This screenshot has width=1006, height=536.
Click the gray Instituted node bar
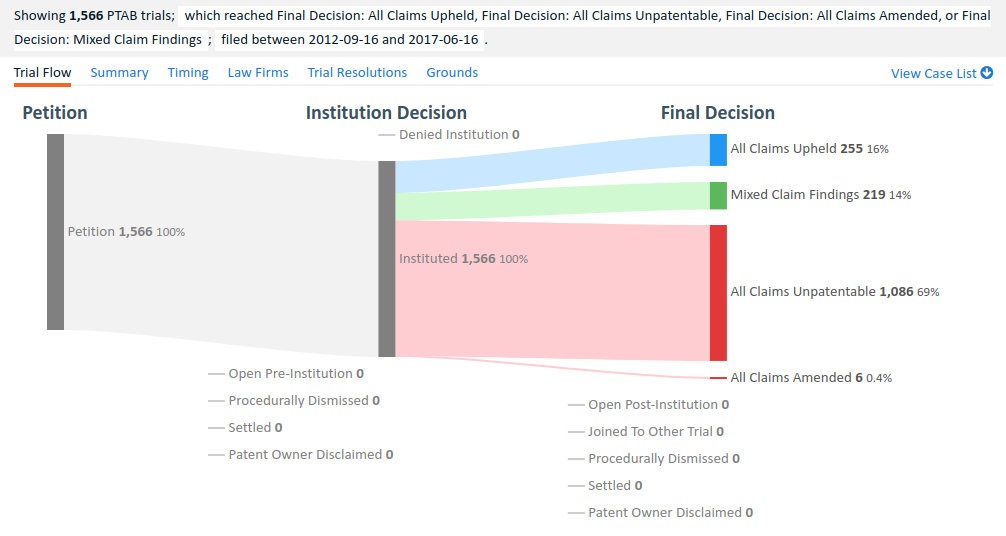point(387,258)
